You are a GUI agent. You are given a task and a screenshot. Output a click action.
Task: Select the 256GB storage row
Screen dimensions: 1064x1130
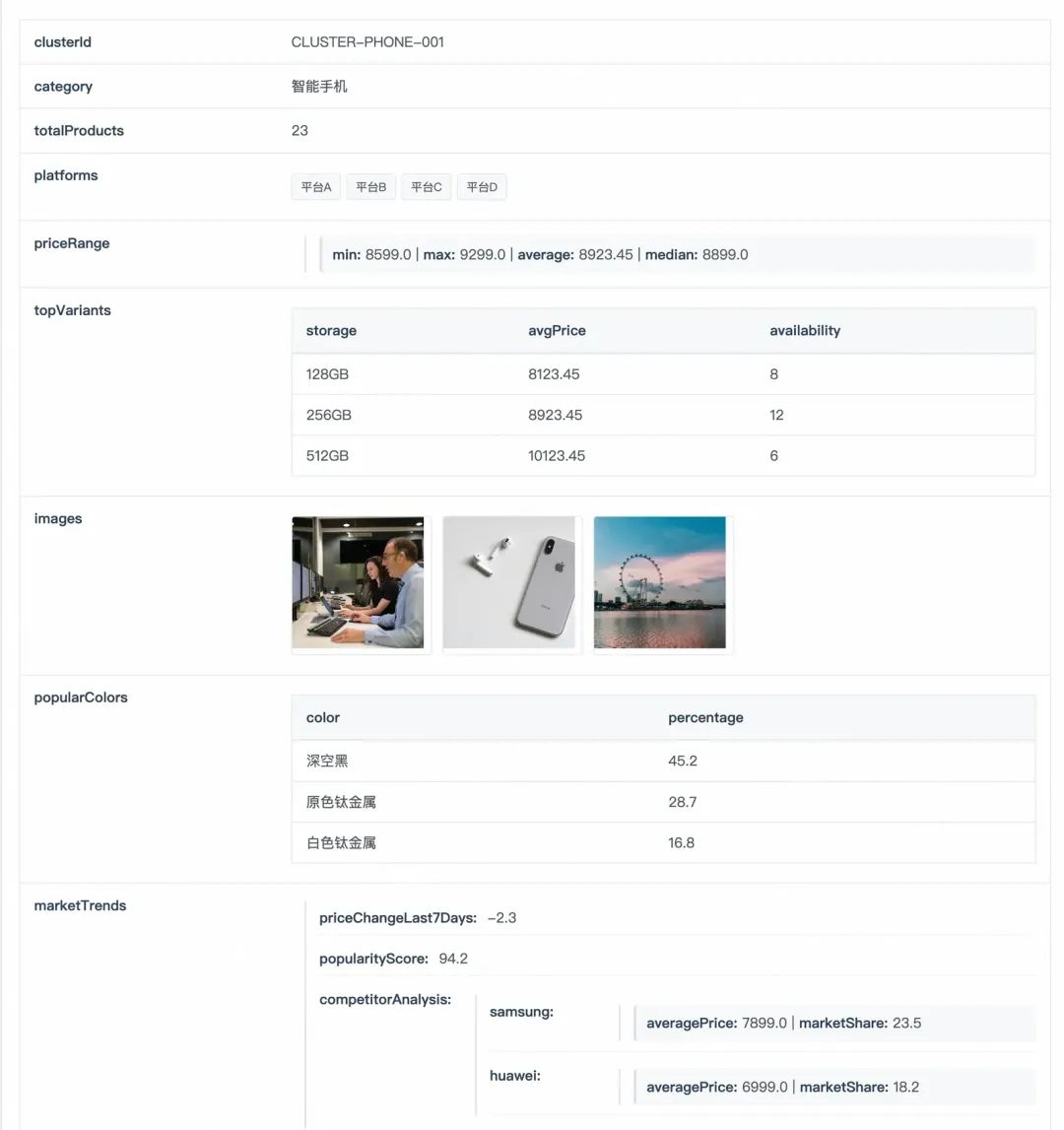tap(663, 415)
